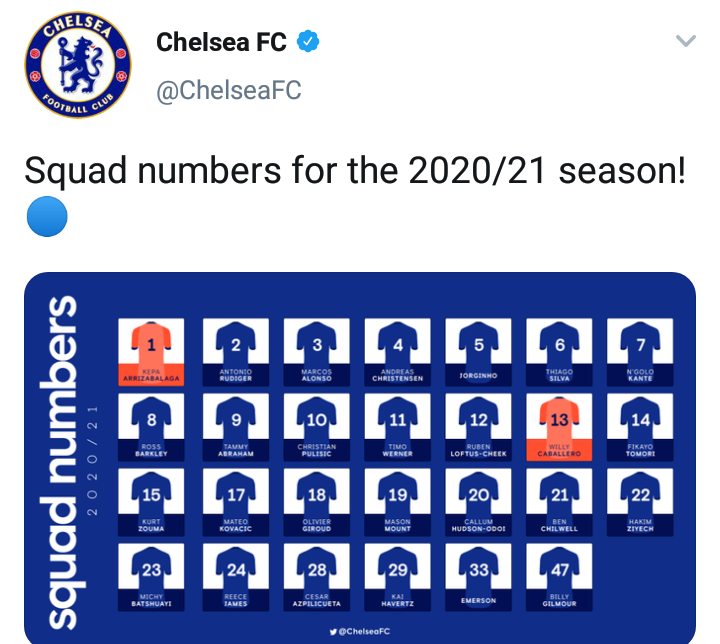This screenshot has height=644, width=720.
Task: Click Mason Mount's number 19 shirt
Action: (398, 496)
